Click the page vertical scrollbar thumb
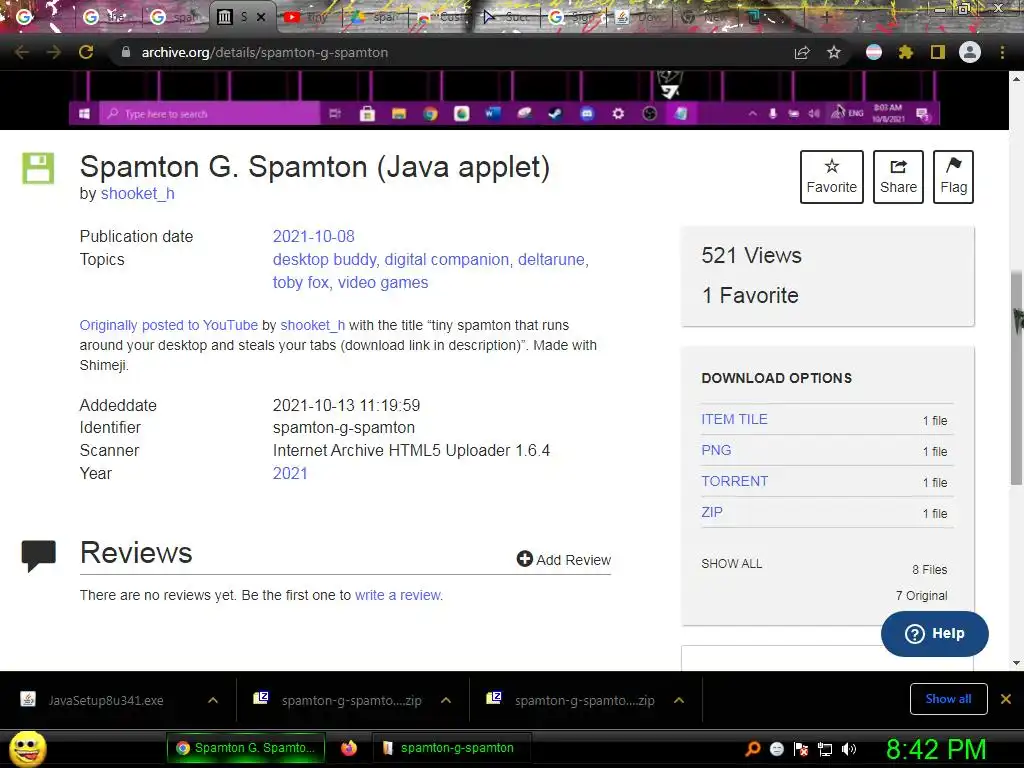Image resolution: width=1024 pixels, height=768 pixels. tap(1016, 379)
